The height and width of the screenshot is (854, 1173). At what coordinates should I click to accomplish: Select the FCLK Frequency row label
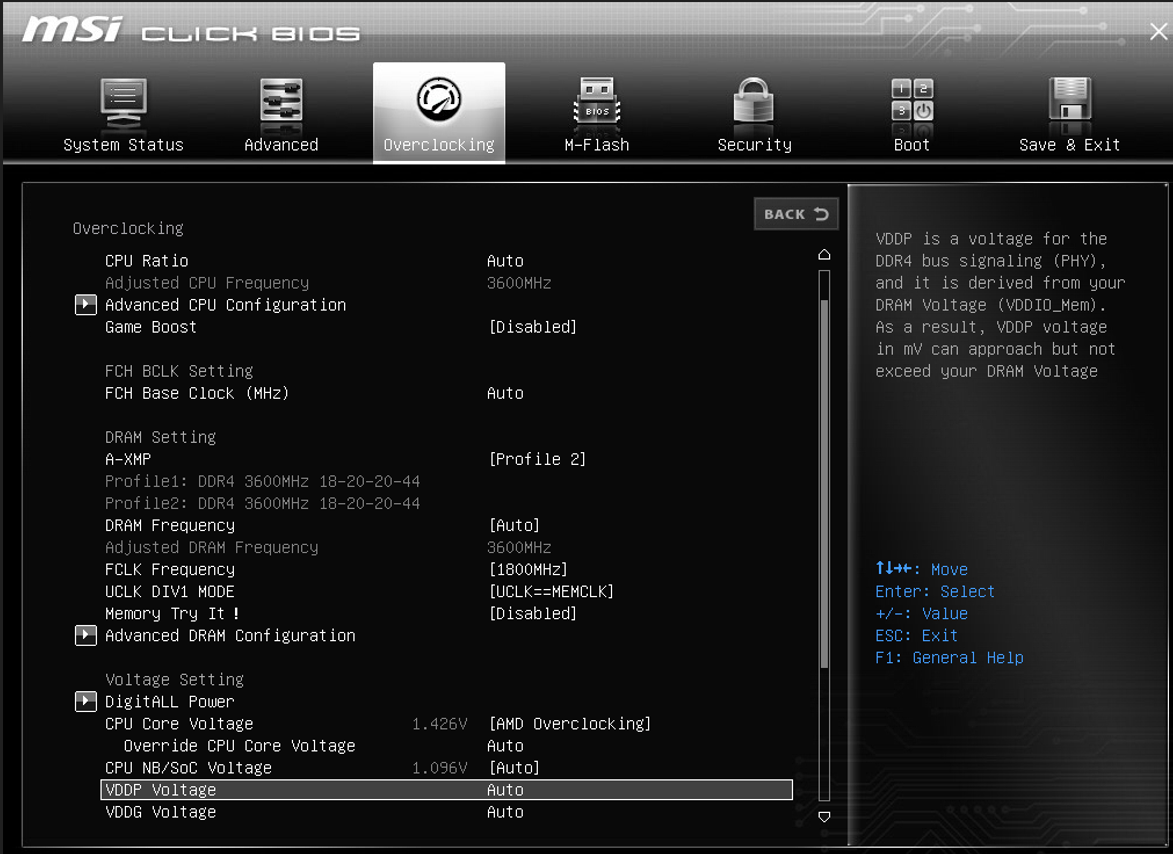click(170, 569)
